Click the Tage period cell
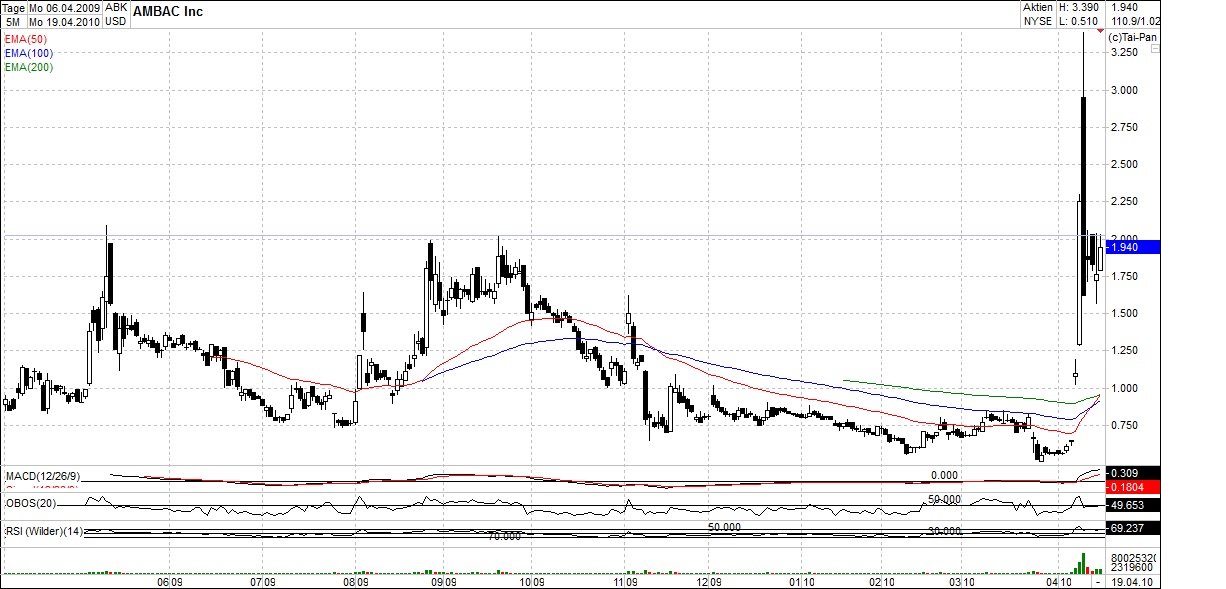 (15, 7)
